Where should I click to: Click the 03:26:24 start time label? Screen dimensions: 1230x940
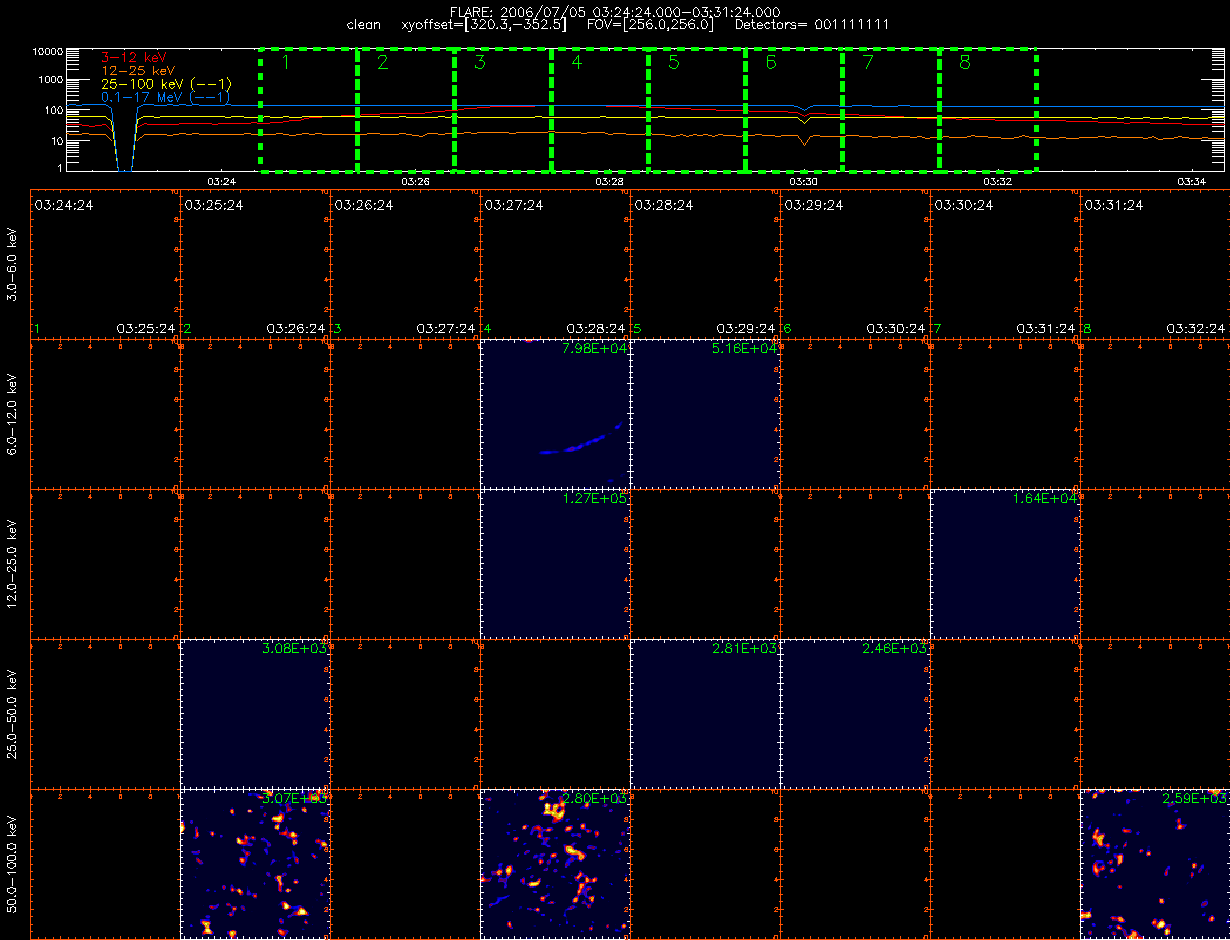pyautogui.click(x=364, y=205)
